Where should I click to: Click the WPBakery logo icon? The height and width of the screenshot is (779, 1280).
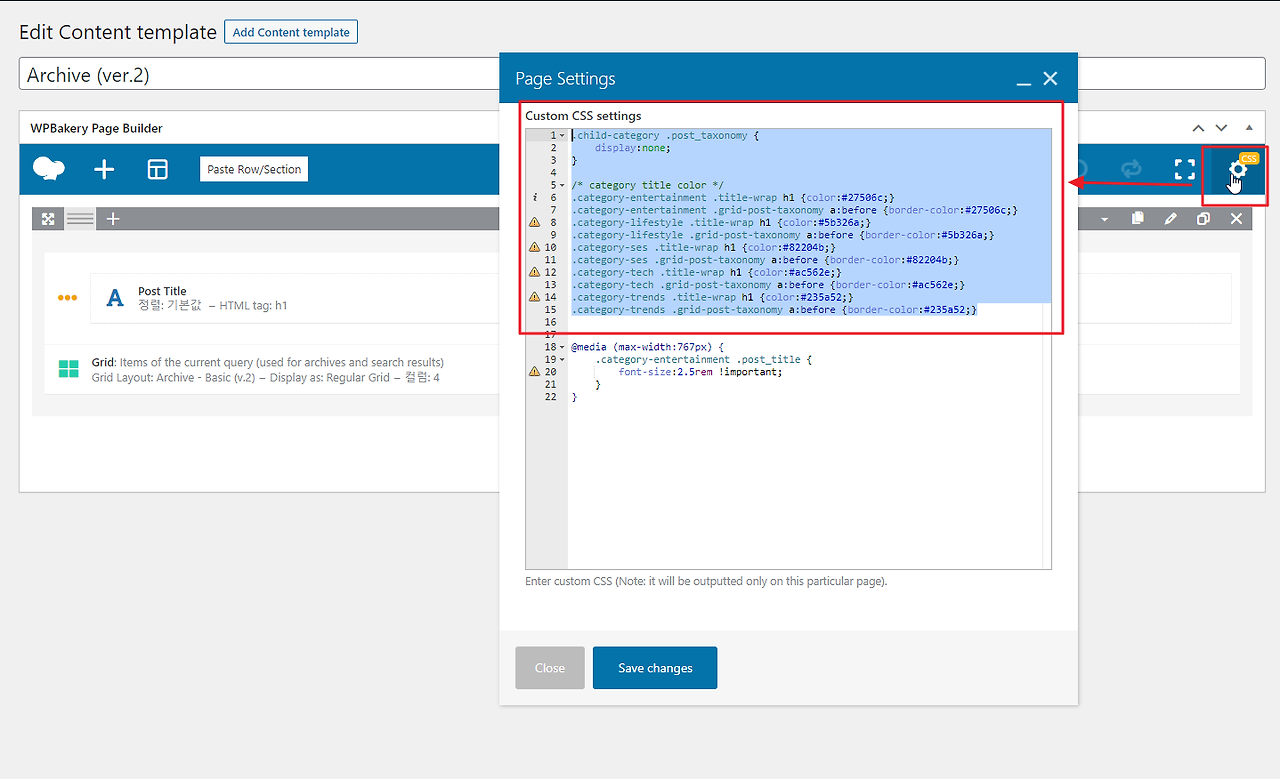point(49,169)
